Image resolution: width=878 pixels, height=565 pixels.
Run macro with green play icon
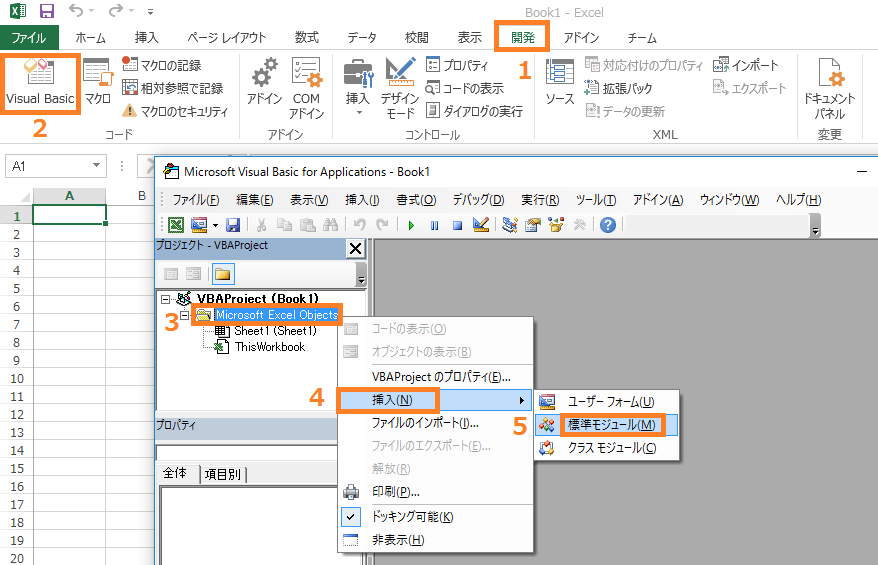click(x=412, y=225)
